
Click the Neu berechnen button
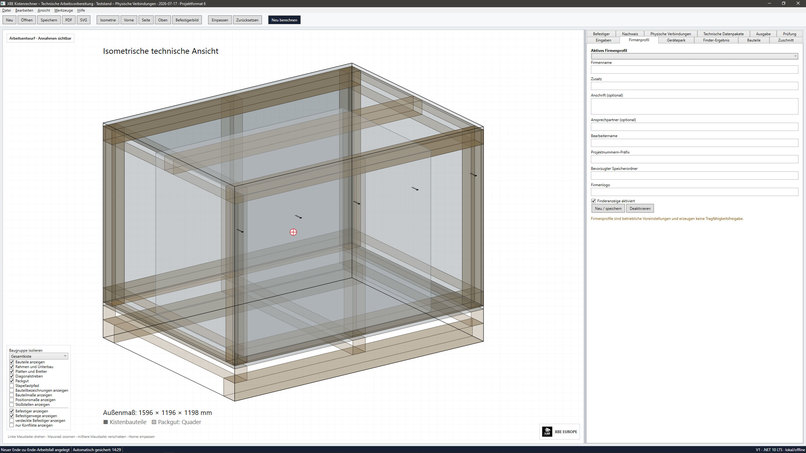284,20
